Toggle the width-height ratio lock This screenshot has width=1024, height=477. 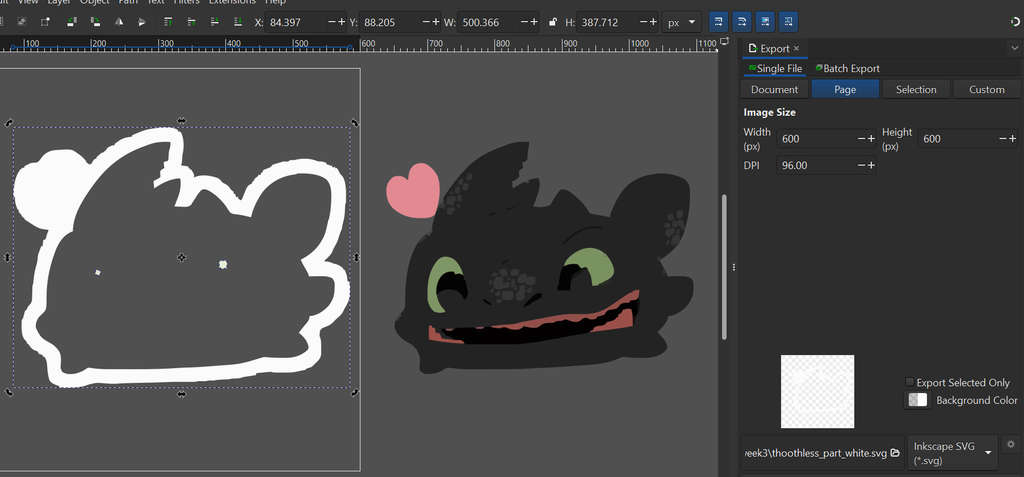553,21
